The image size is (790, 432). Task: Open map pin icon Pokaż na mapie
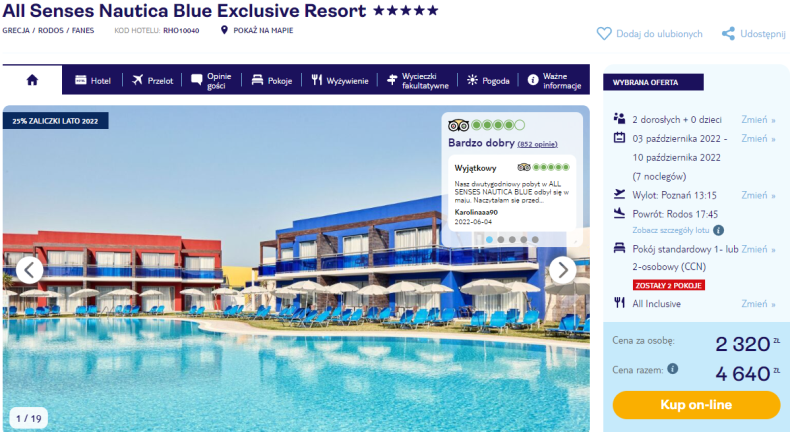coord(224,30)
